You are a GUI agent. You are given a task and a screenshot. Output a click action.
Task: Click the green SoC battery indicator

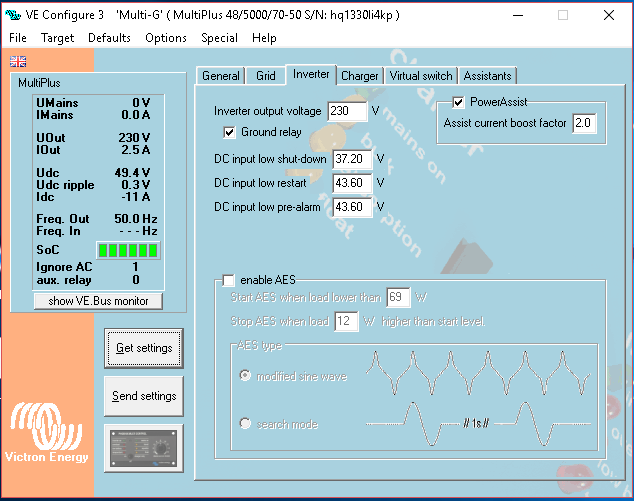[128, 250]
